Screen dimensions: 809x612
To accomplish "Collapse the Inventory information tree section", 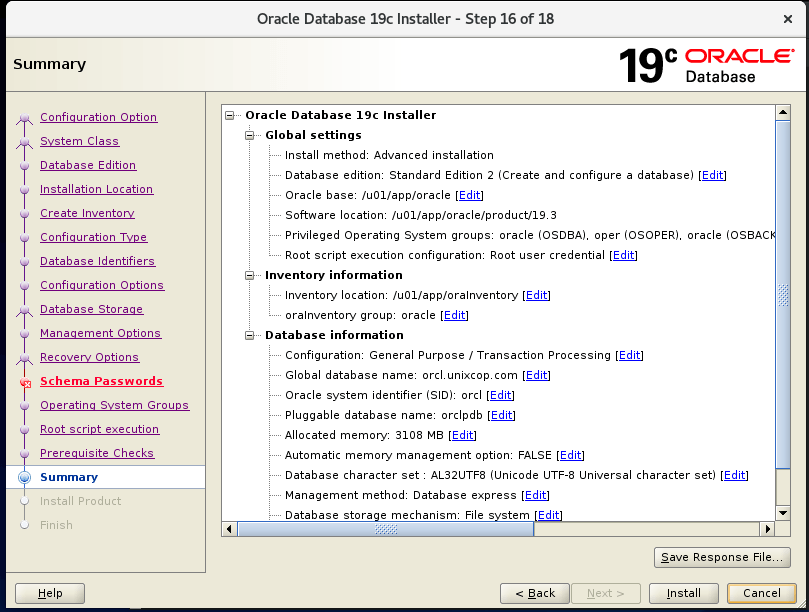I will click(250, 276).
